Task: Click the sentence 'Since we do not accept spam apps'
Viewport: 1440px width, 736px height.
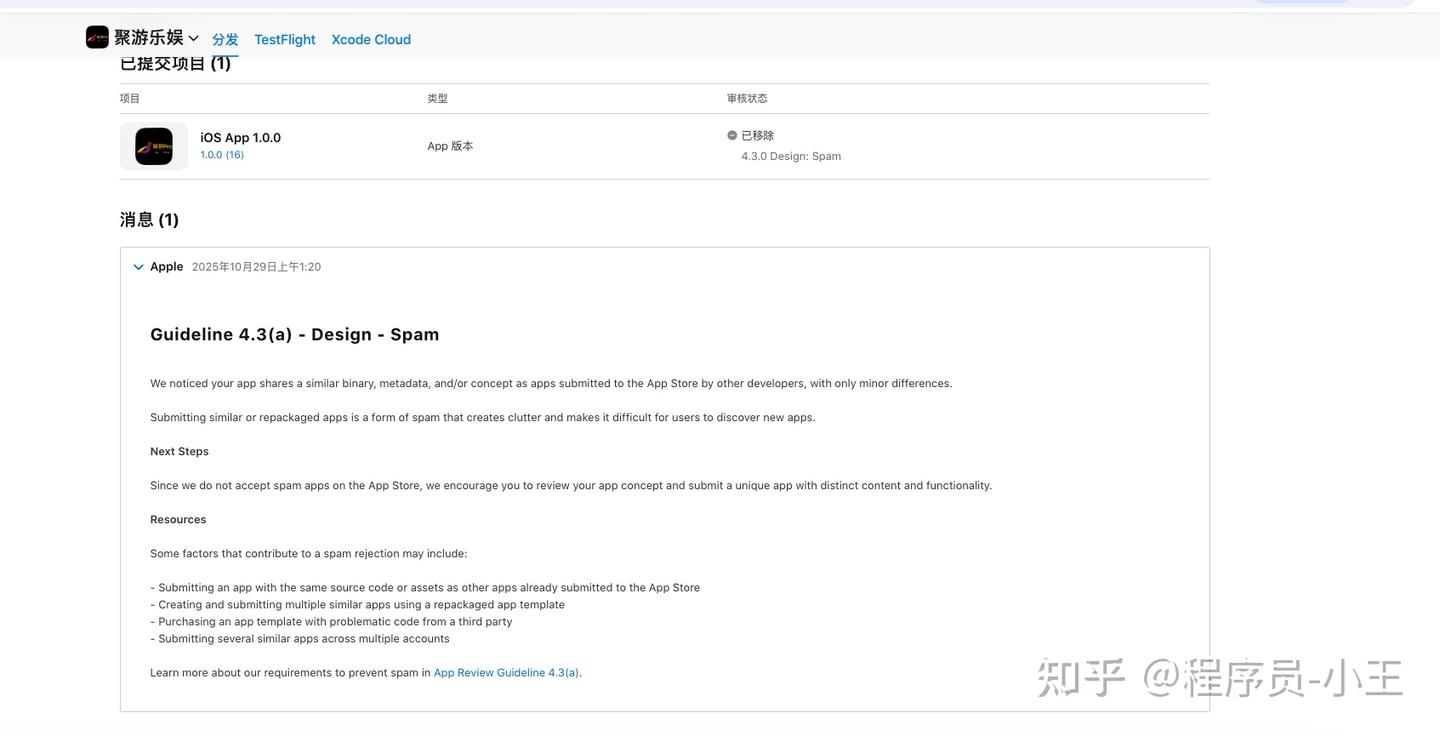Action: (x=571, y=486)
